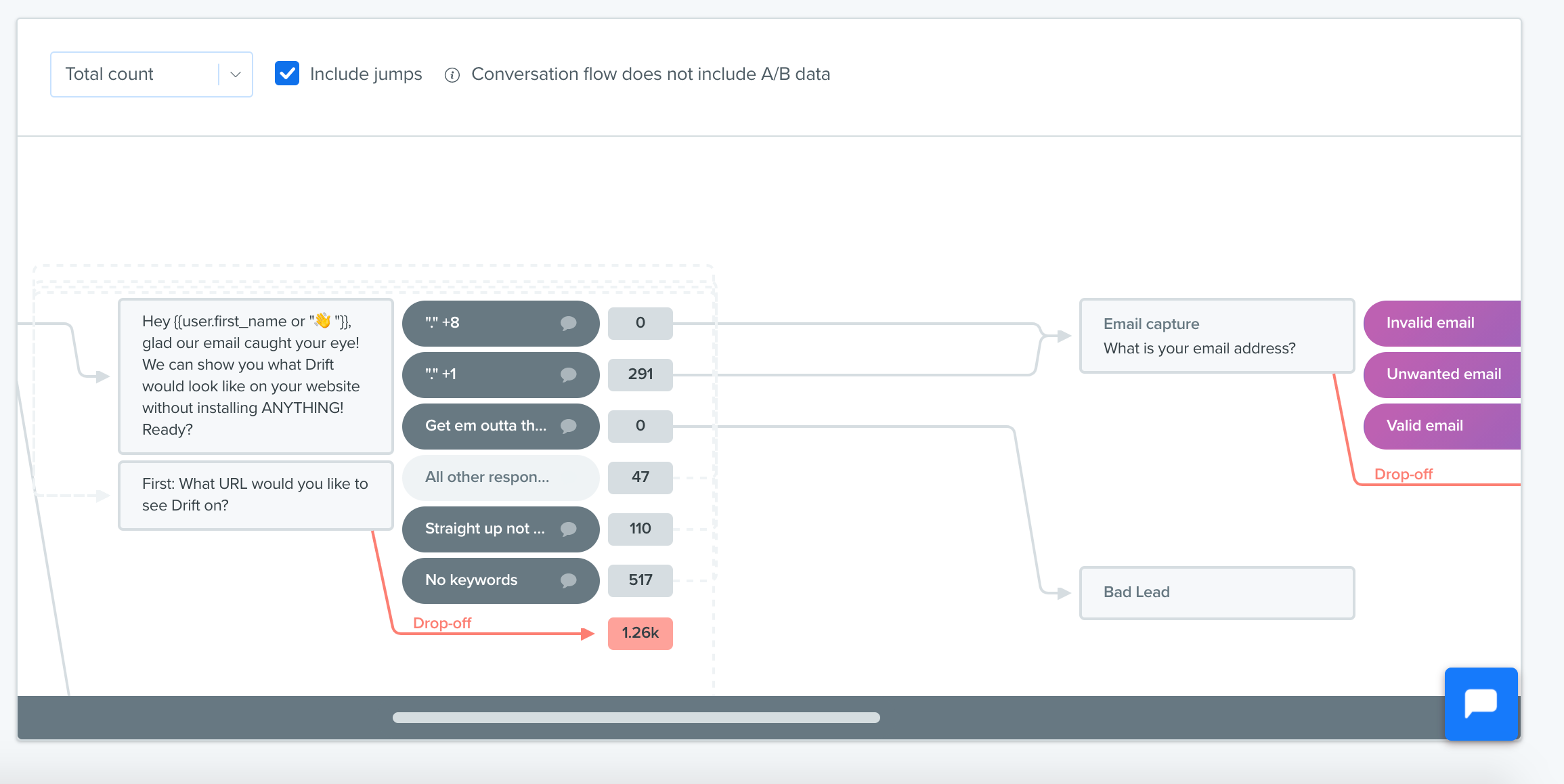Click the info icon beside Conversation flow notice
This screenshot has height=784, width=1564.
452,75
